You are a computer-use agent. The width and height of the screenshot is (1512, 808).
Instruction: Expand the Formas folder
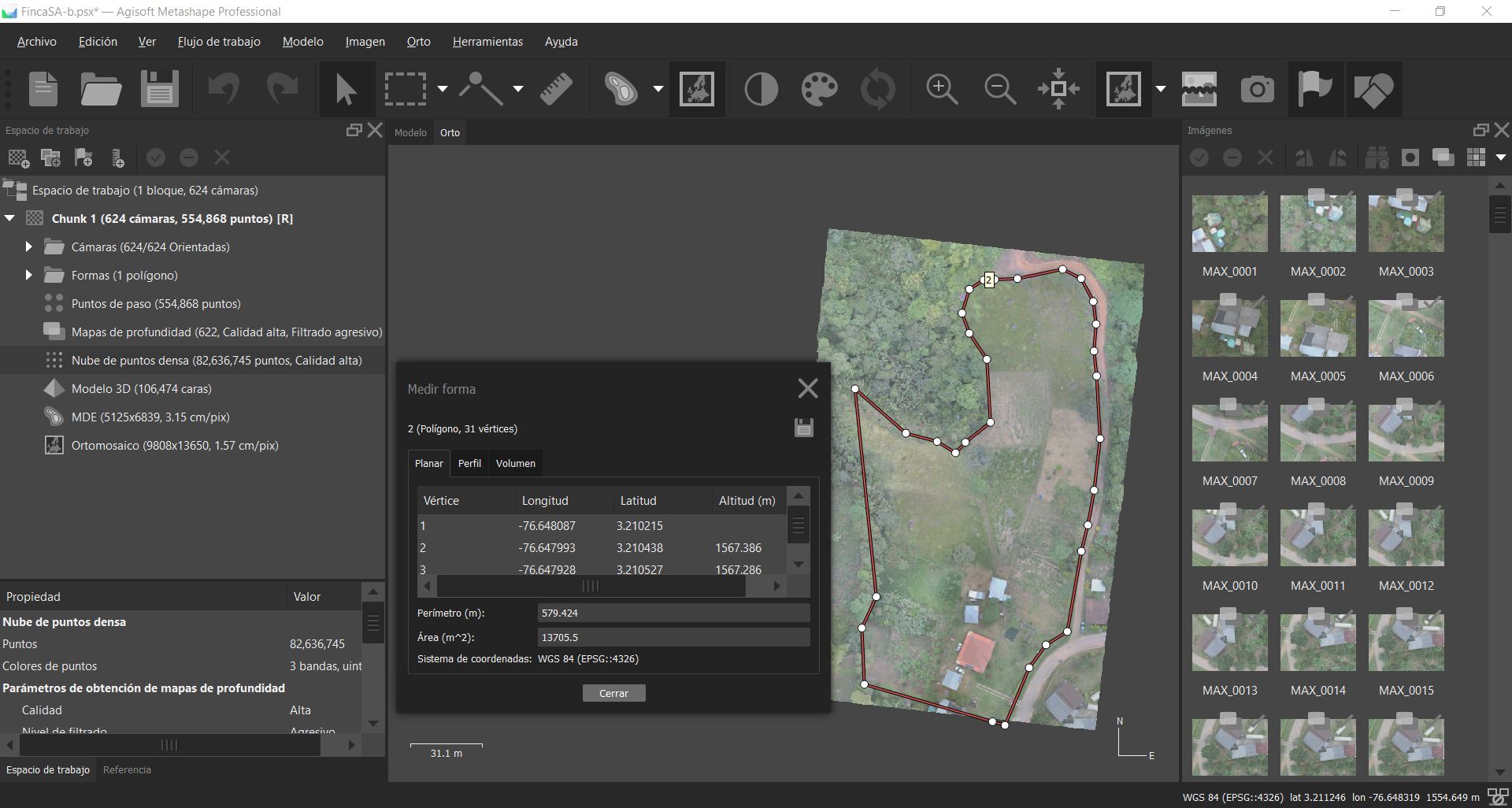tap(28, 275)
